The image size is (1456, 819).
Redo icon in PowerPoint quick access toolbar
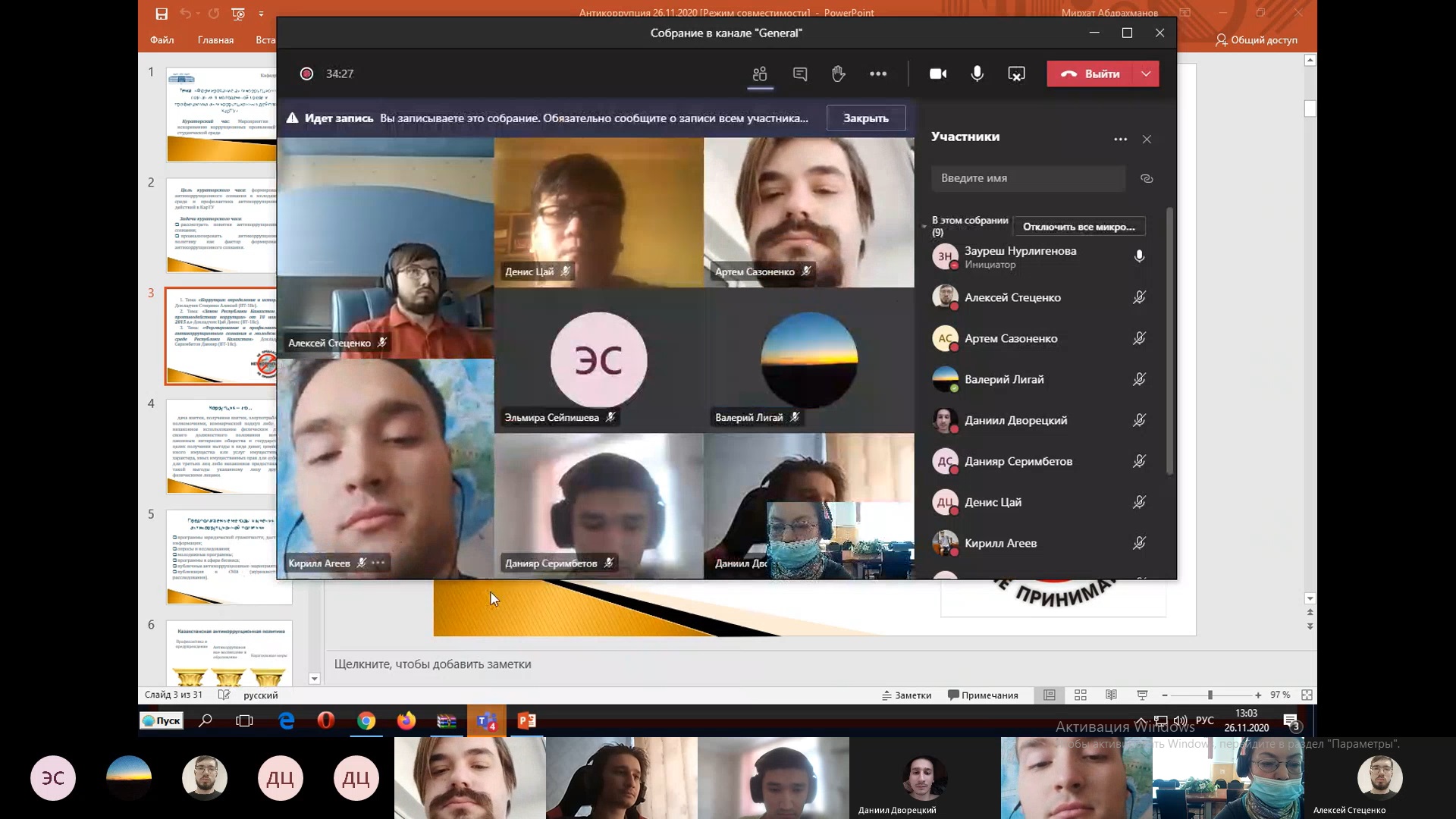[x=214, y=14]
